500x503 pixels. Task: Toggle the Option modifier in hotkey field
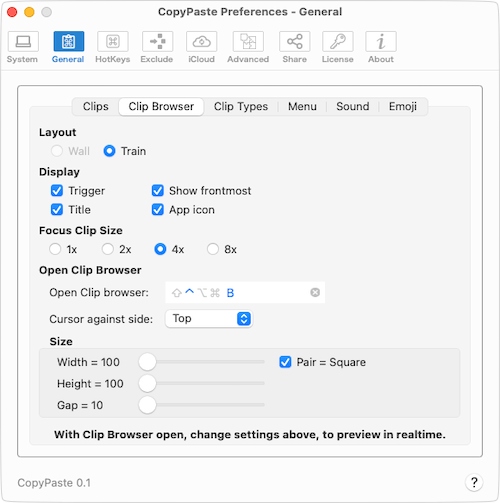click(202, 293)
